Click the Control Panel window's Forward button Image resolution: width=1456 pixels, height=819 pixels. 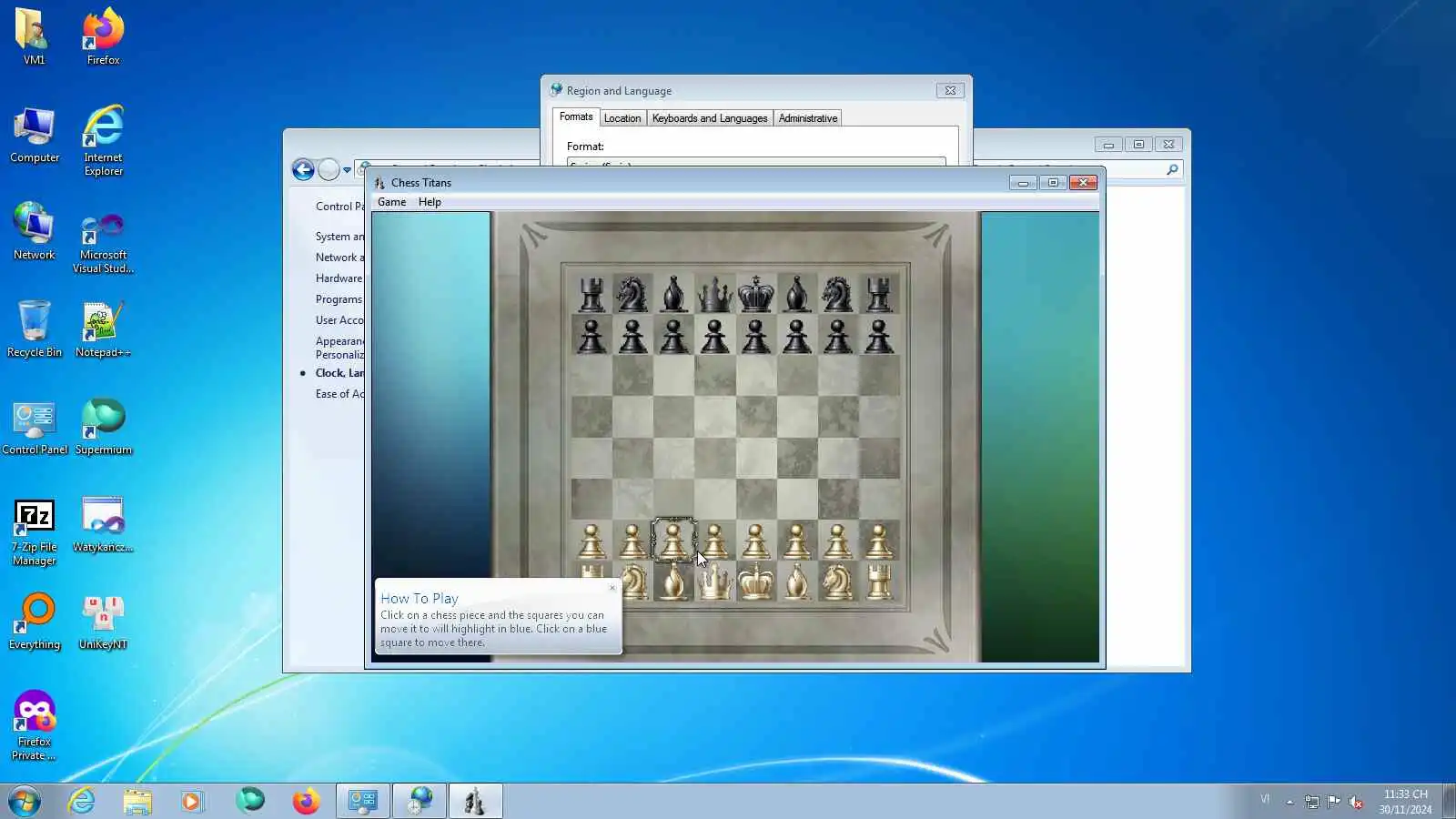click(x=329, y=169)
